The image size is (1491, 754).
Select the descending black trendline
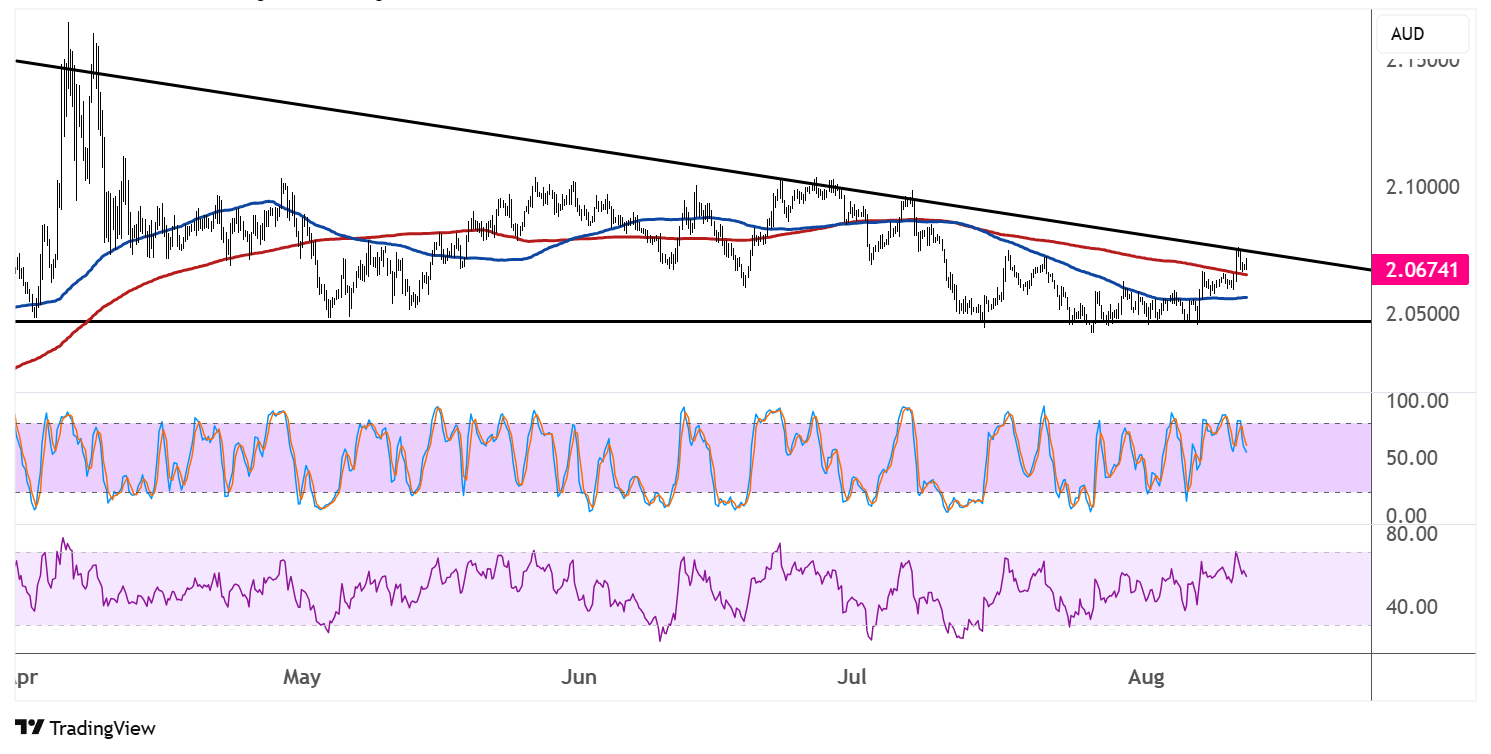pos(692,166)
